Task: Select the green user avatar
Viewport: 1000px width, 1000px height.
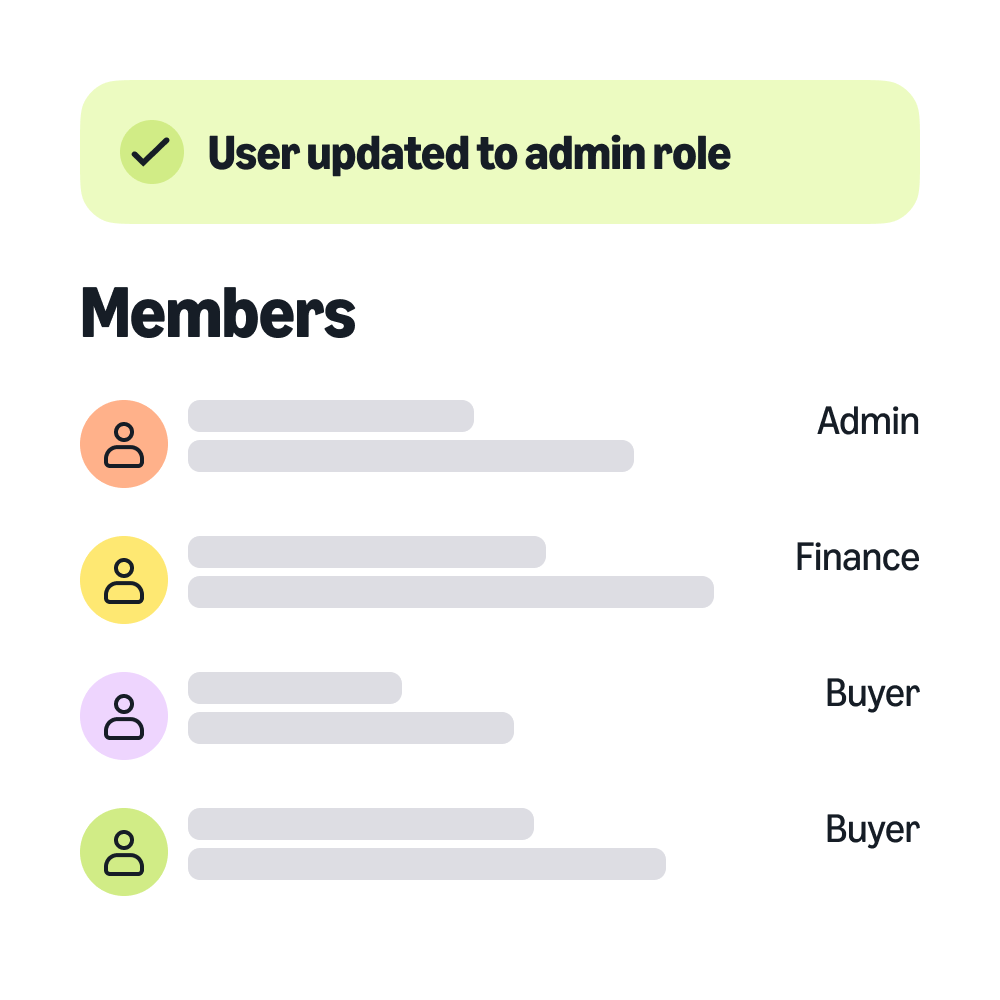Action: (x=124, y=852)
